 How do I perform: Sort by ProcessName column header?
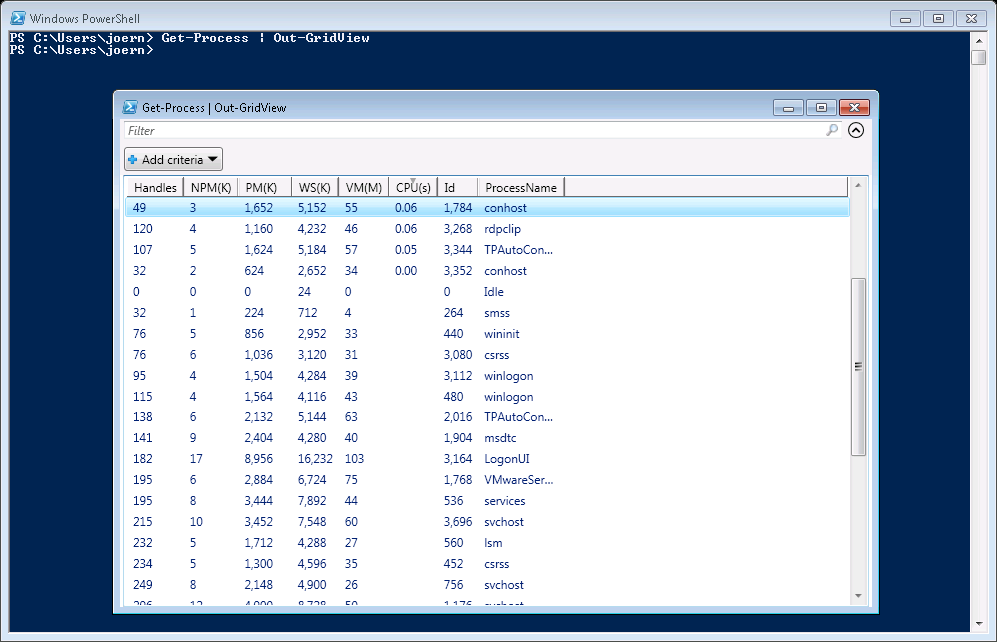point(521,188)
